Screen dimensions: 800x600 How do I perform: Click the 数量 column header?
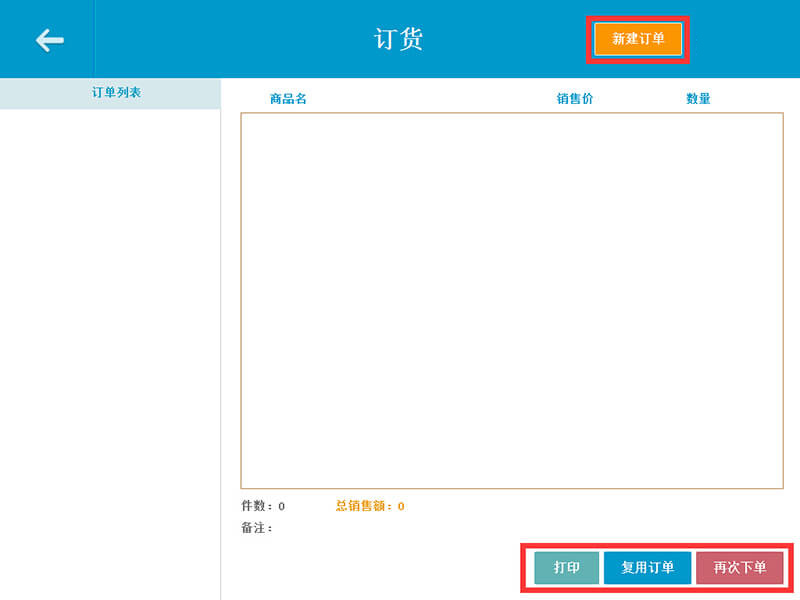click(x=698, y=99)
